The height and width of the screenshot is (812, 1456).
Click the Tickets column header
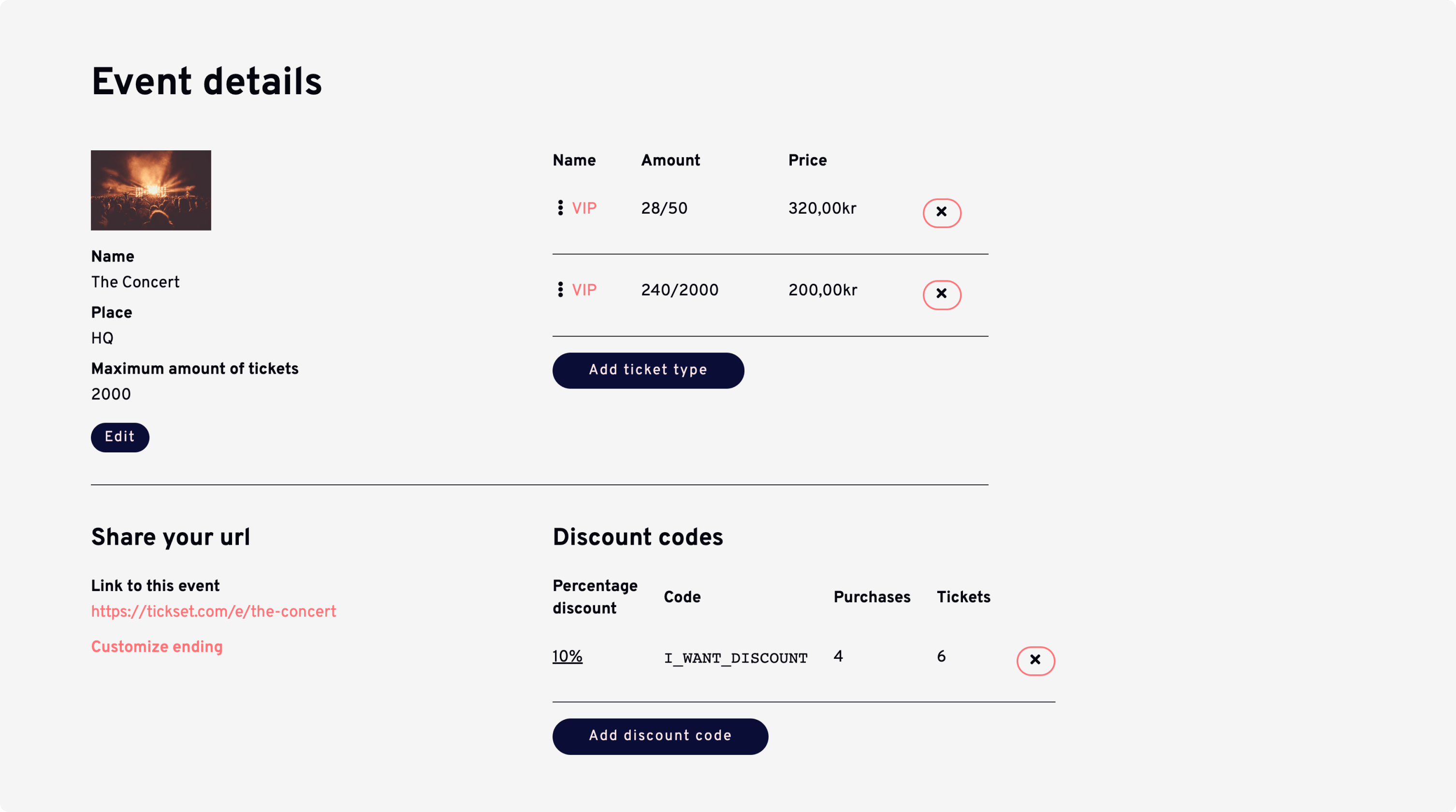[963, 597]
